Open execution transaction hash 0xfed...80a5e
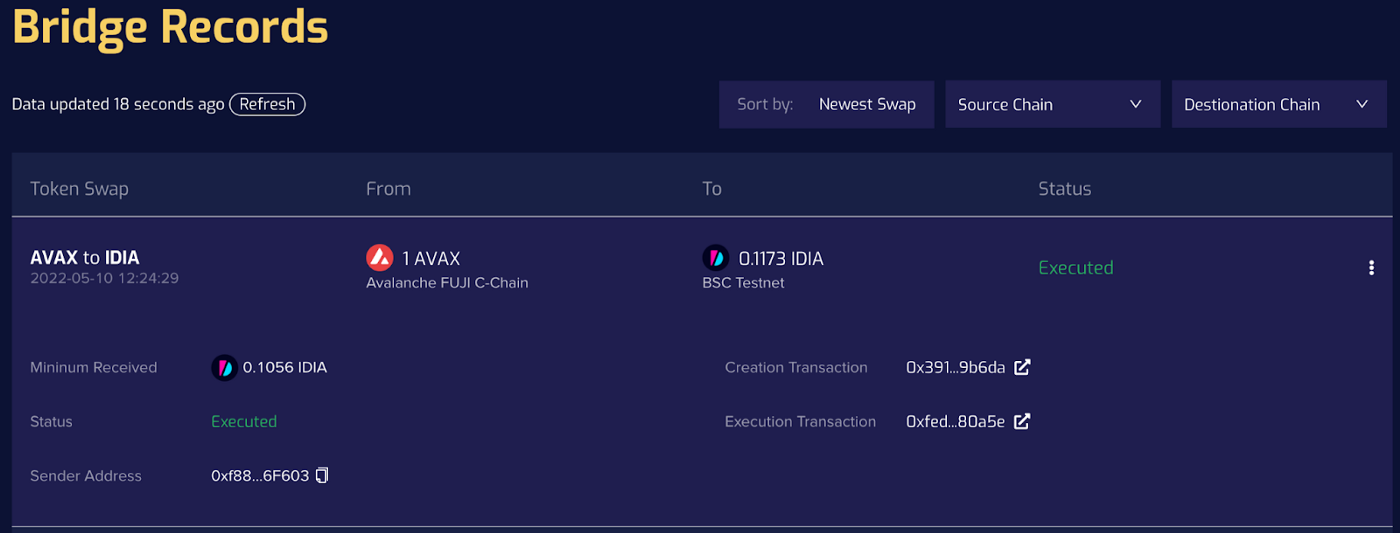 pyautogui.click(x=955, y=421)
